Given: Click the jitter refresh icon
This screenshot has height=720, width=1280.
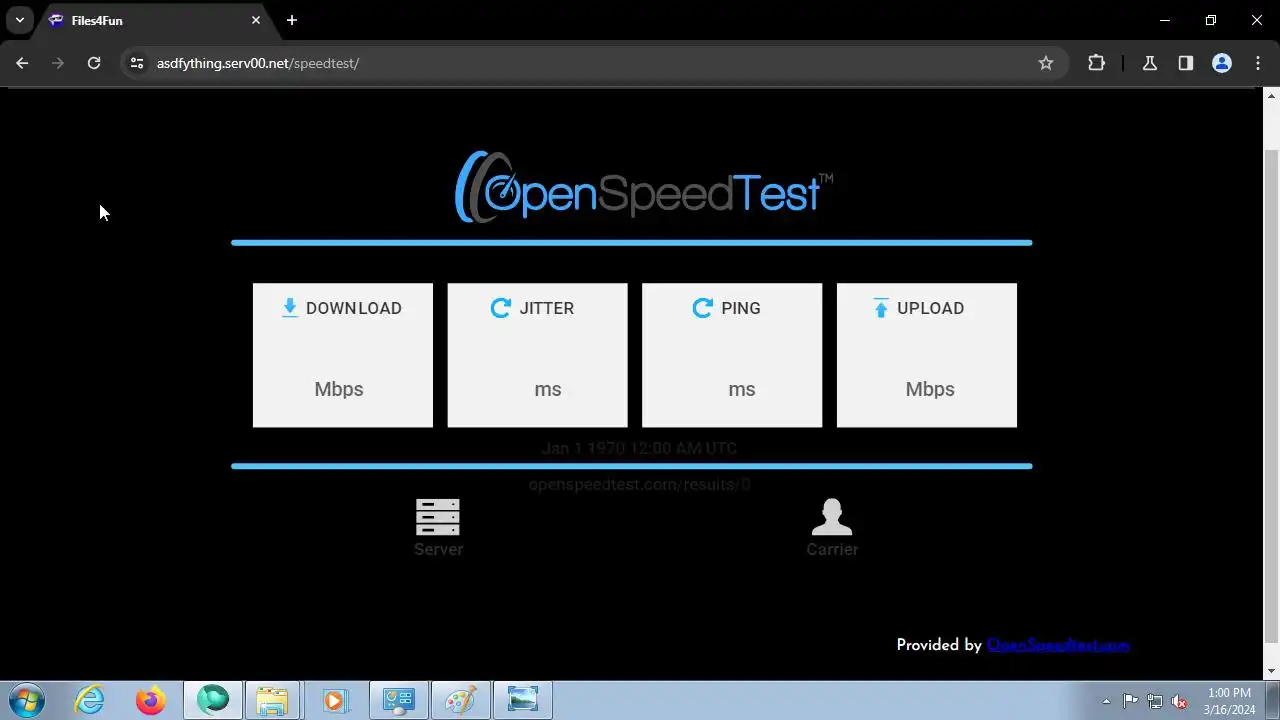Looking at the screenshot, I should pos(501,308).
